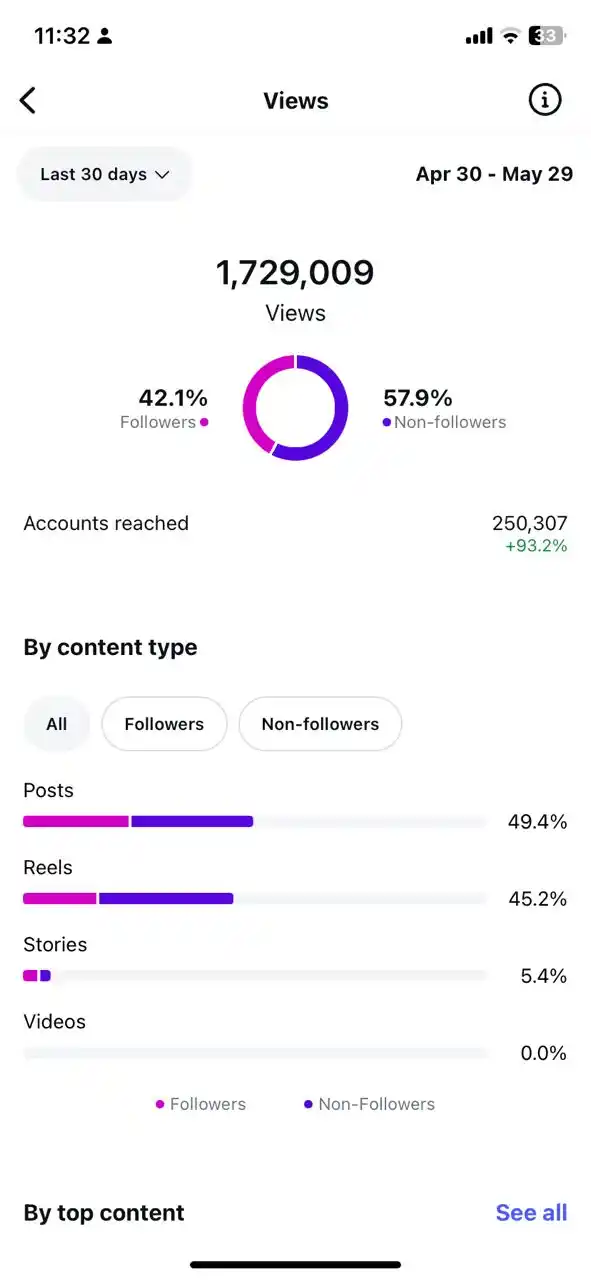Tap the Apr 30 - May 29 date range
Image resolution: width=591 pixels, height=1280 pixels.
tap(495, 174)
